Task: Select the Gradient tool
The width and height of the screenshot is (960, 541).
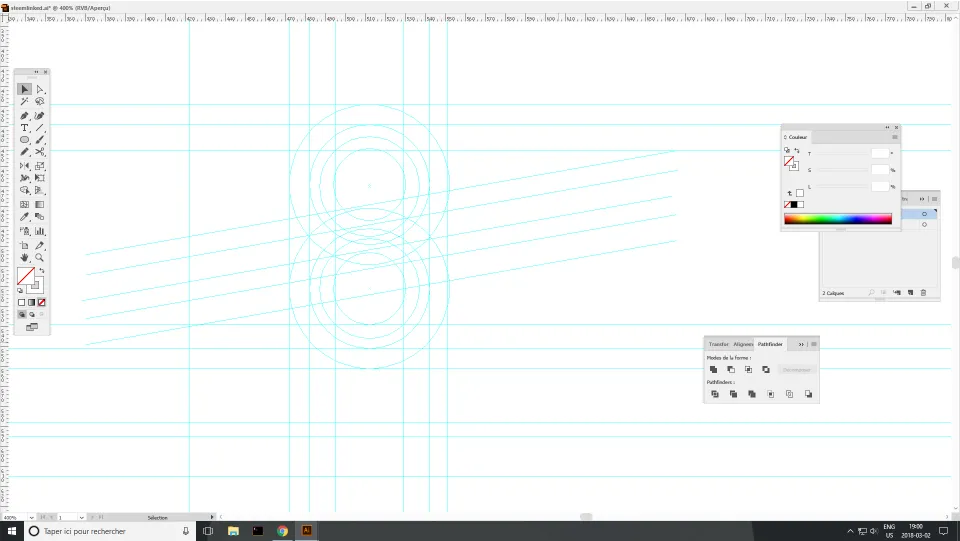Action: coord(40,204)
